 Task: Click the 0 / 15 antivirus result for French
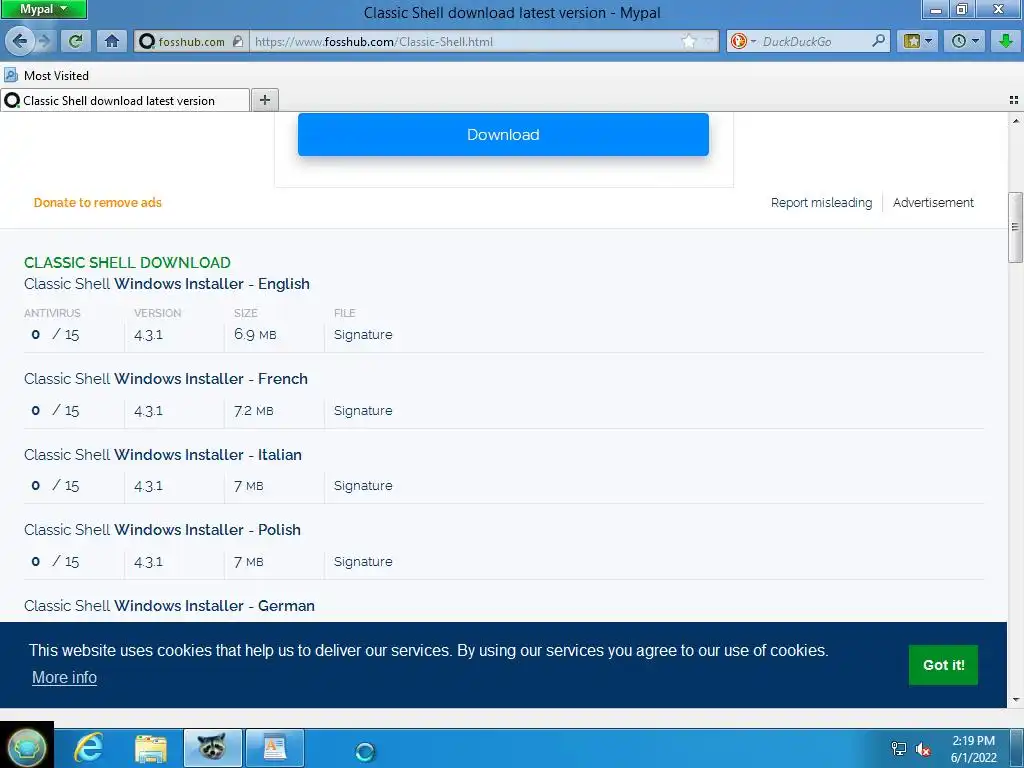coord(55,411)
